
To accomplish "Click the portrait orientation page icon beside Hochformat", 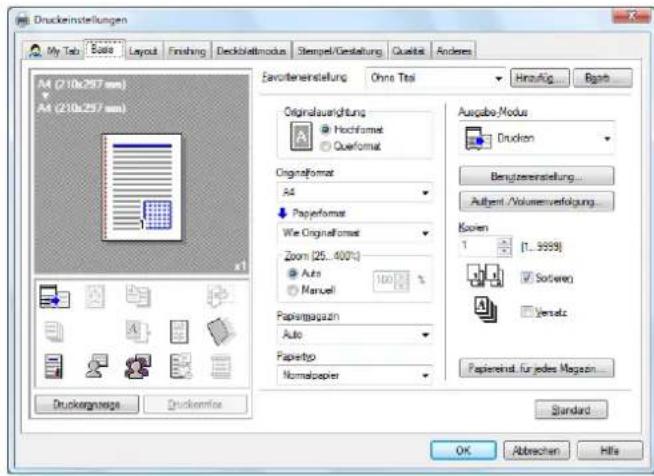I will [301, 136].
